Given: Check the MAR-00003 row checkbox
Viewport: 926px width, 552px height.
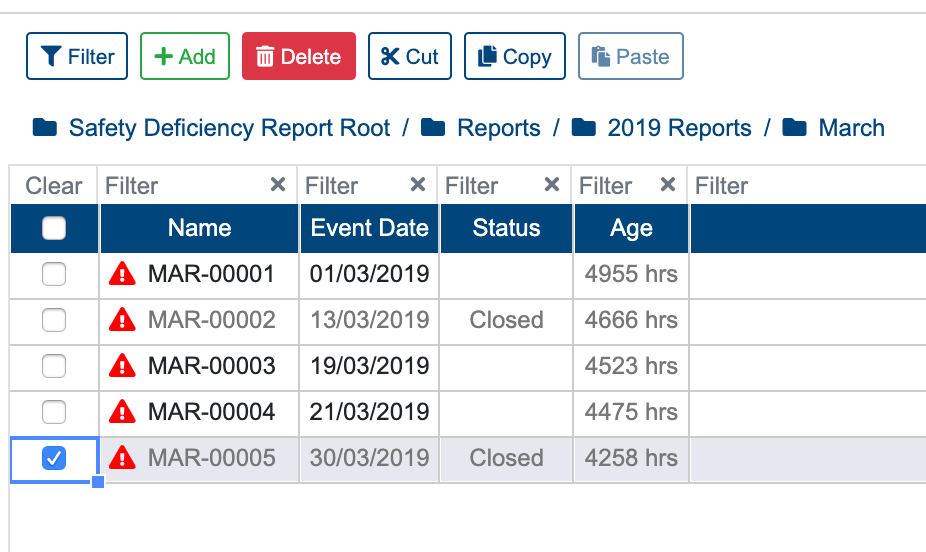Looking at the screenshot, I should tap(54, 366).
